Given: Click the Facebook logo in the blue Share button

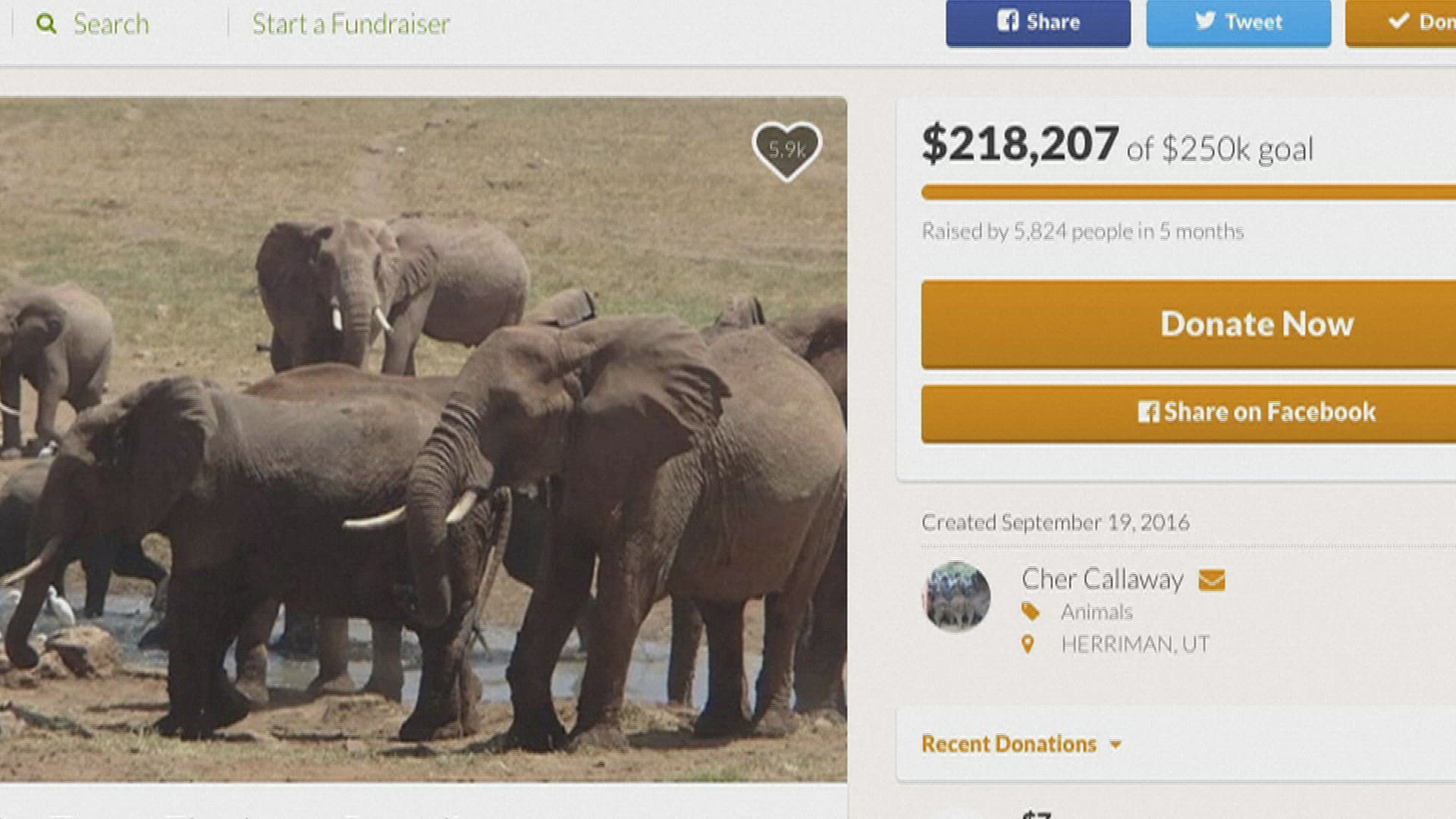Looking at the screenshot, I should [x=1007, y=21].
